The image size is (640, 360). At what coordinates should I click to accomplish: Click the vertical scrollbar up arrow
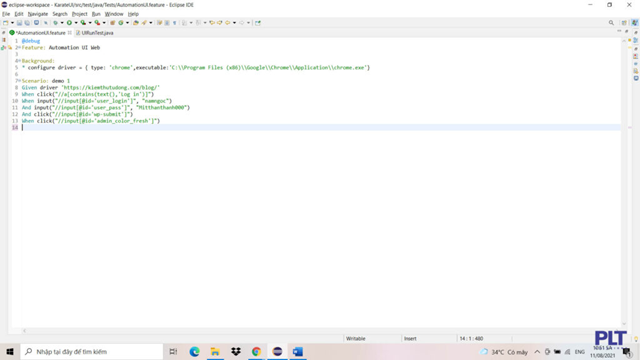pos(624,41)
